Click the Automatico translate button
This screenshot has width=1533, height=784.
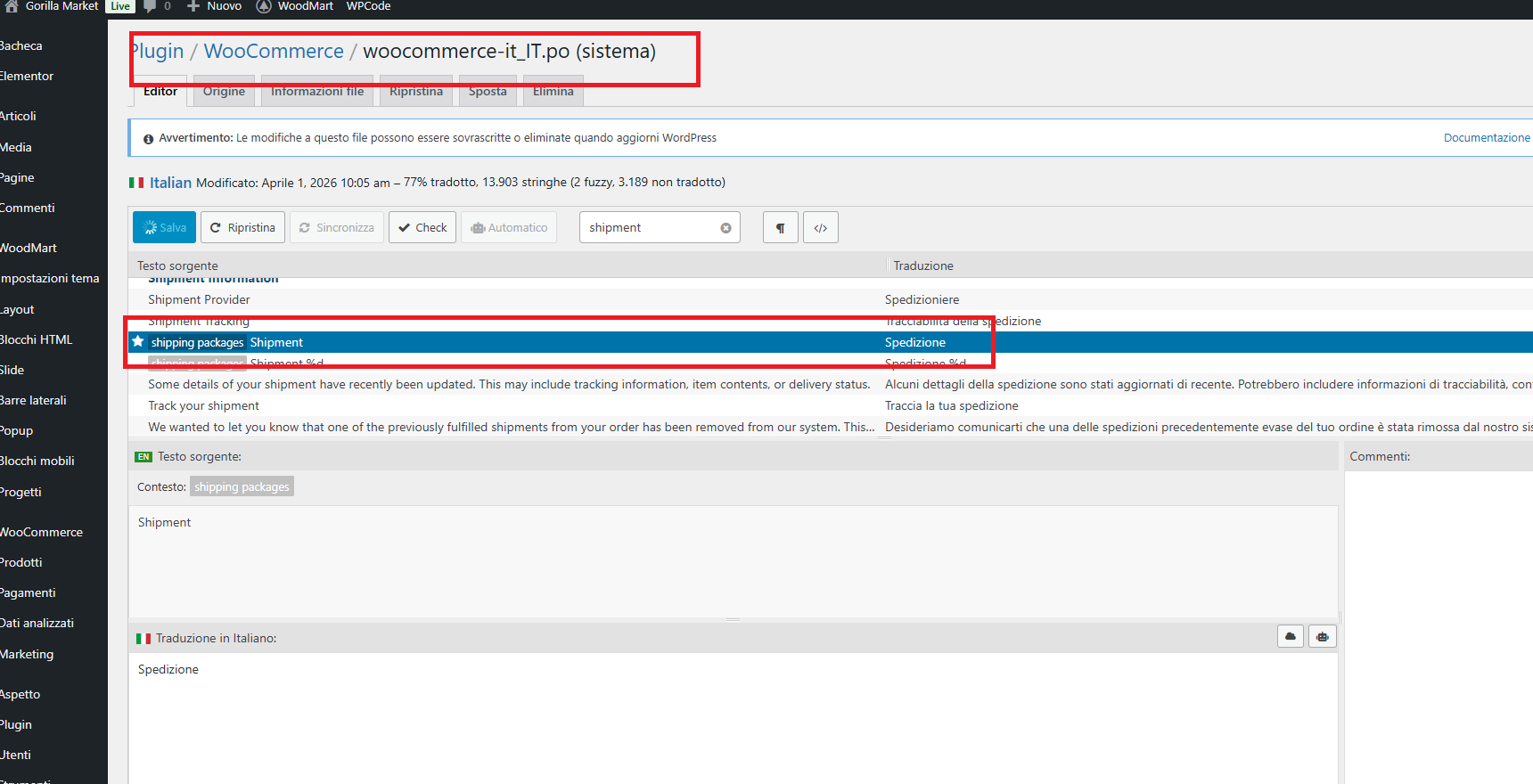click(509, 227)
